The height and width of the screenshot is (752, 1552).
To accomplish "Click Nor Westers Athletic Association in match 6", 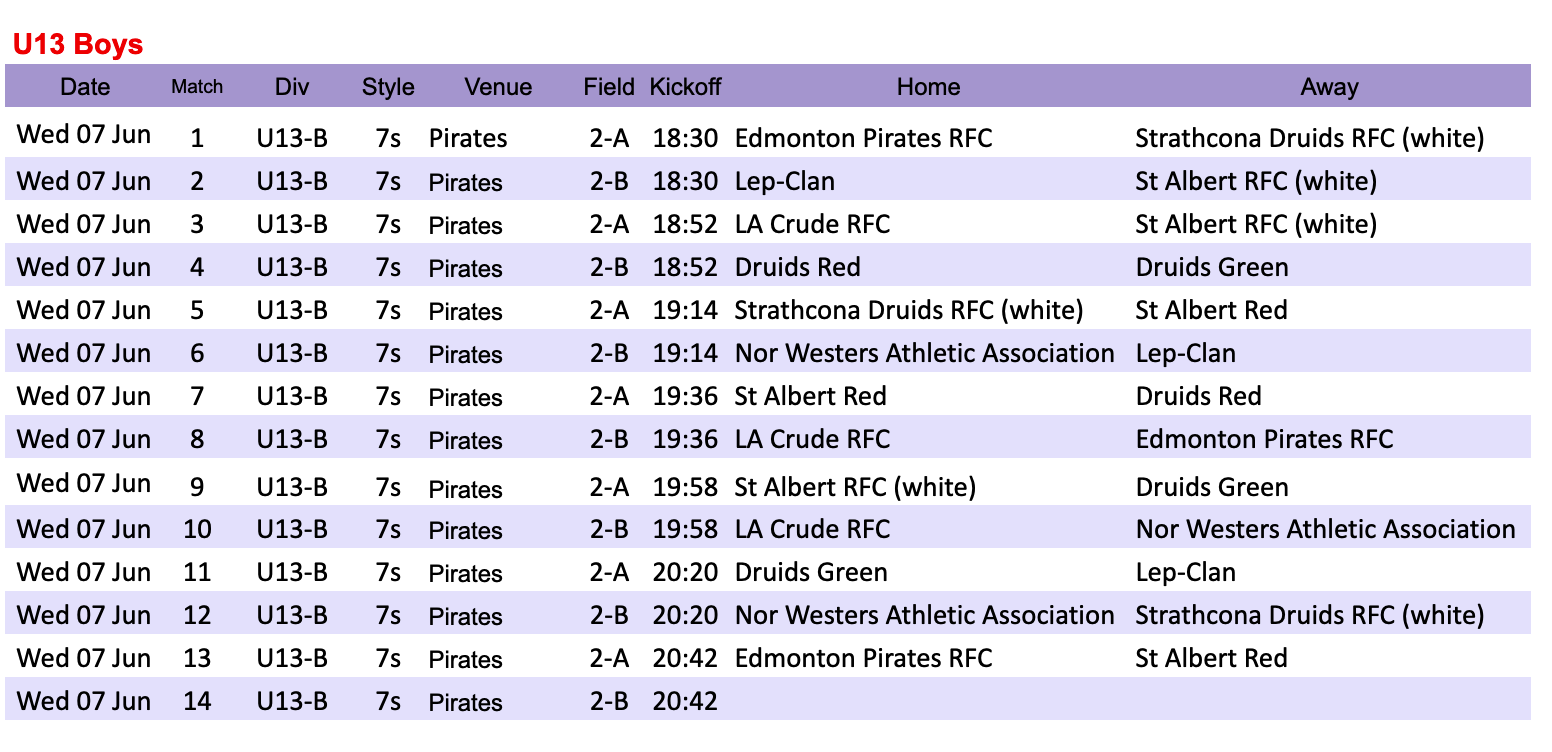I will point(925,353).
